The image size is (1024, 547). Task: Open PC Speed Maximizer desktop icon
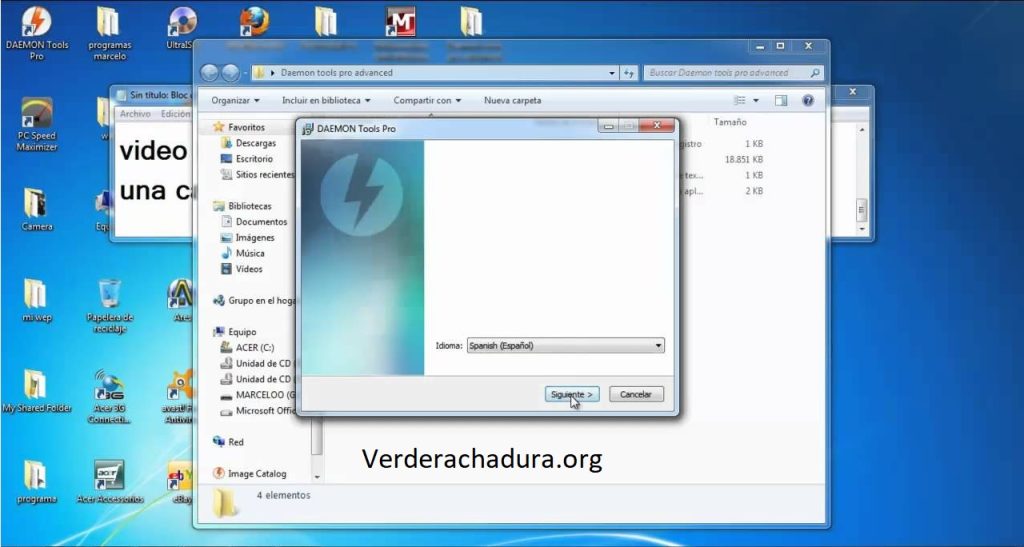[x=37, y=124]
